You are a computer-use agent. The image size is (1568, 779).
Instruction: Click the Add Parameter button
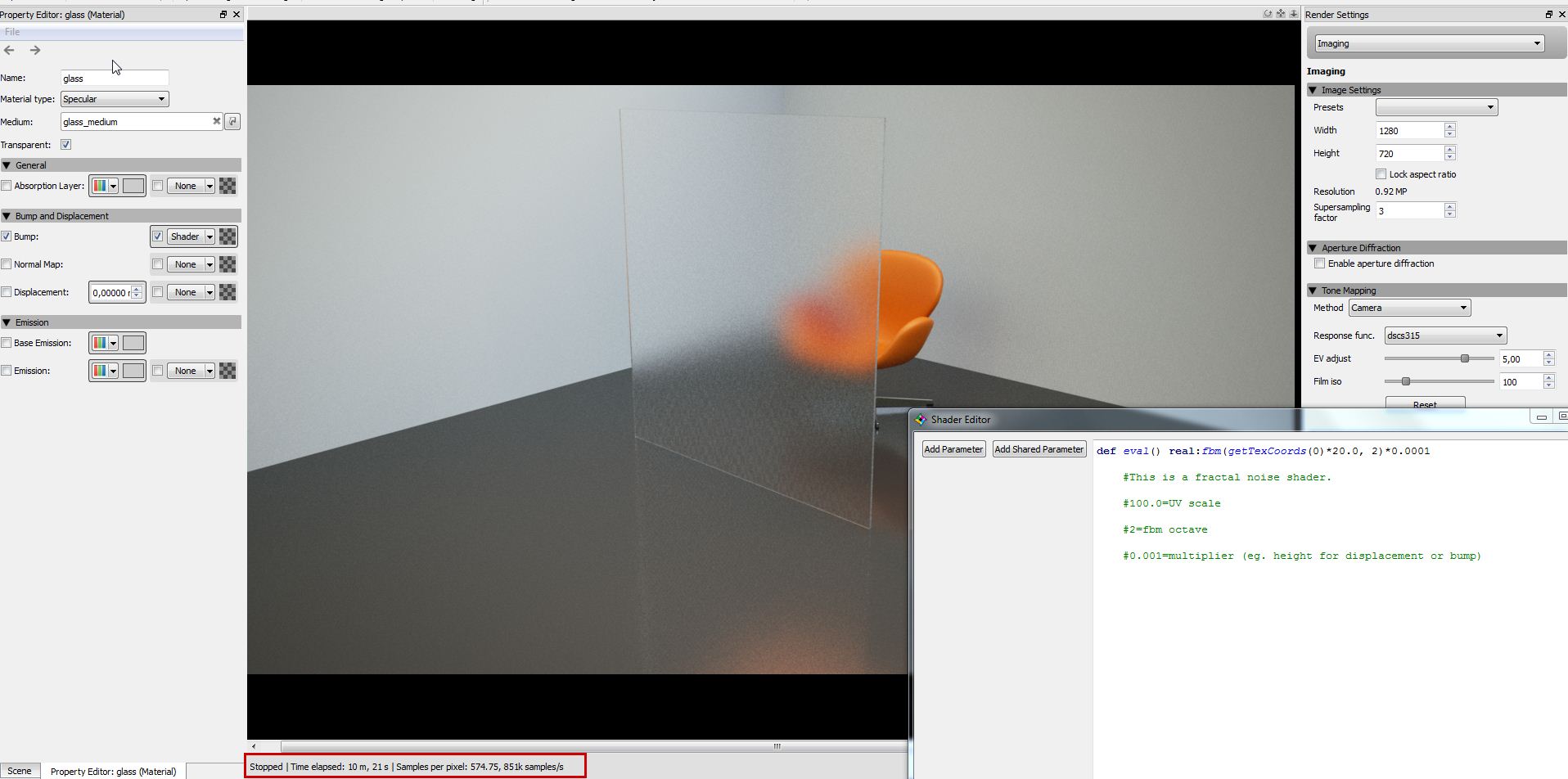click(953, 449)
